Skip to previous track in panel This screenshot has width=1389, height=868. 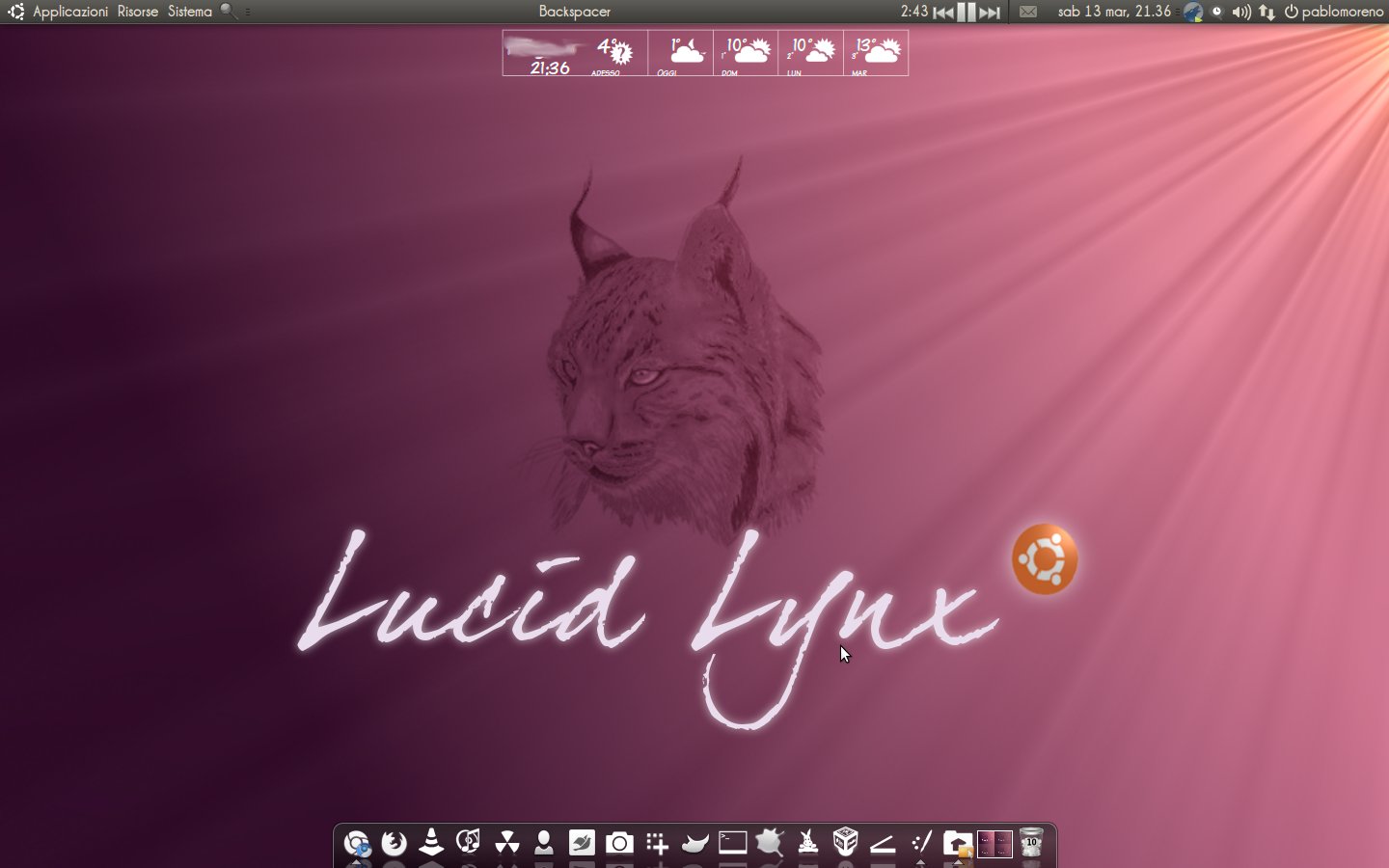[943, 13]
